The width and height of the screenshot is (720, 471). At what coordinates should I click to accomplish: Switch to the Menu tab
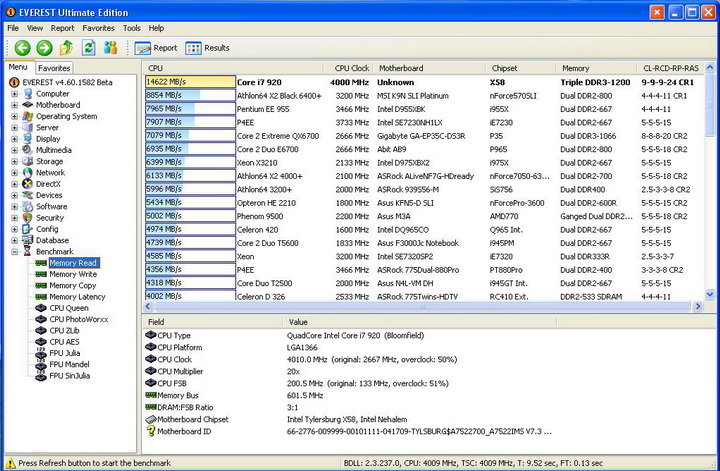coord(18,67)
